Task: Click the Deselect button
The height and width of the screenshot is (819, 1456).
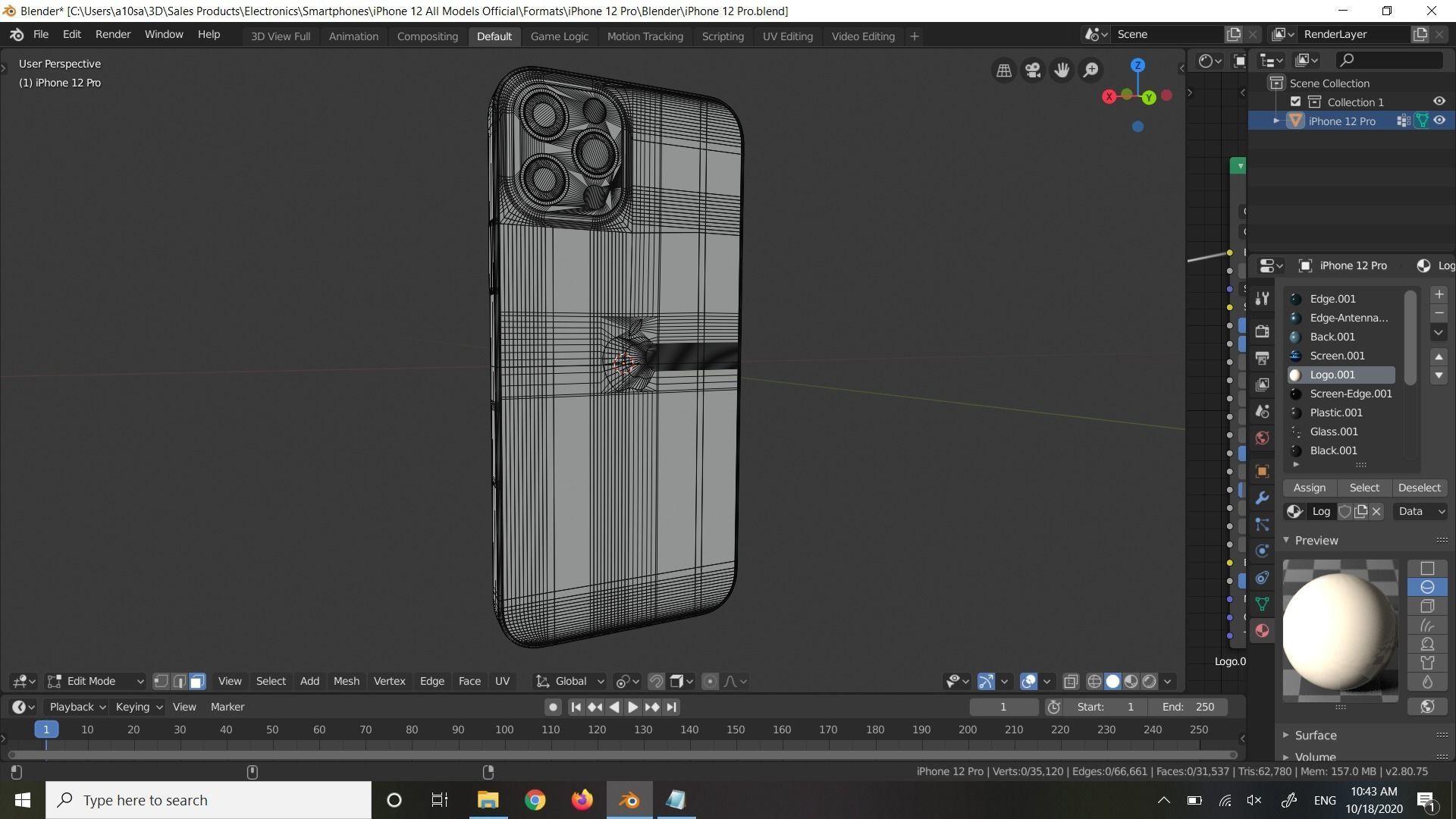Action: tap(1419, 488)
